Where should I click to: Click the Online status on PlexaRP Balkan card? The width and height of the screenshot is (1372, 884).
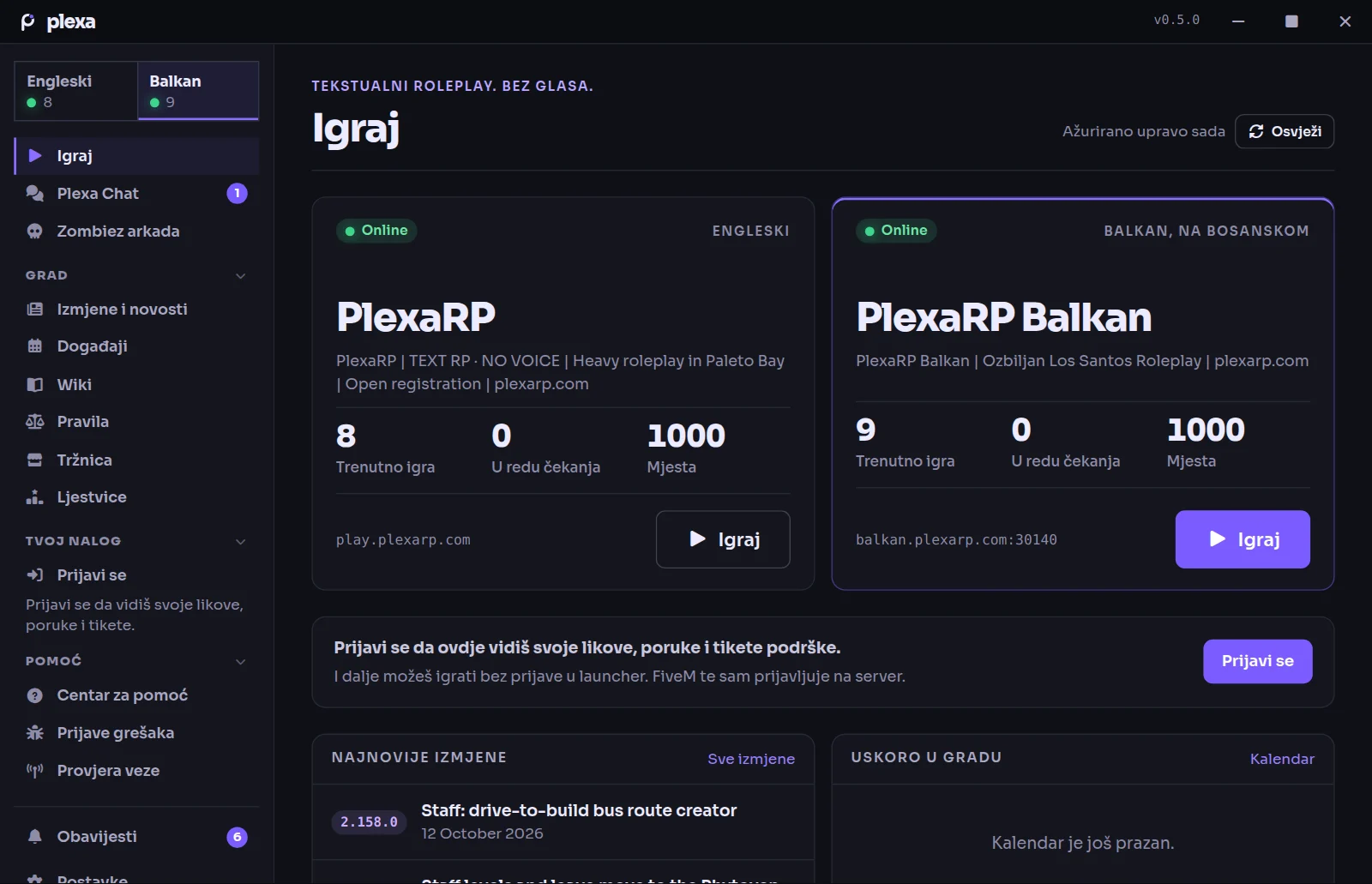pos(896,231)
